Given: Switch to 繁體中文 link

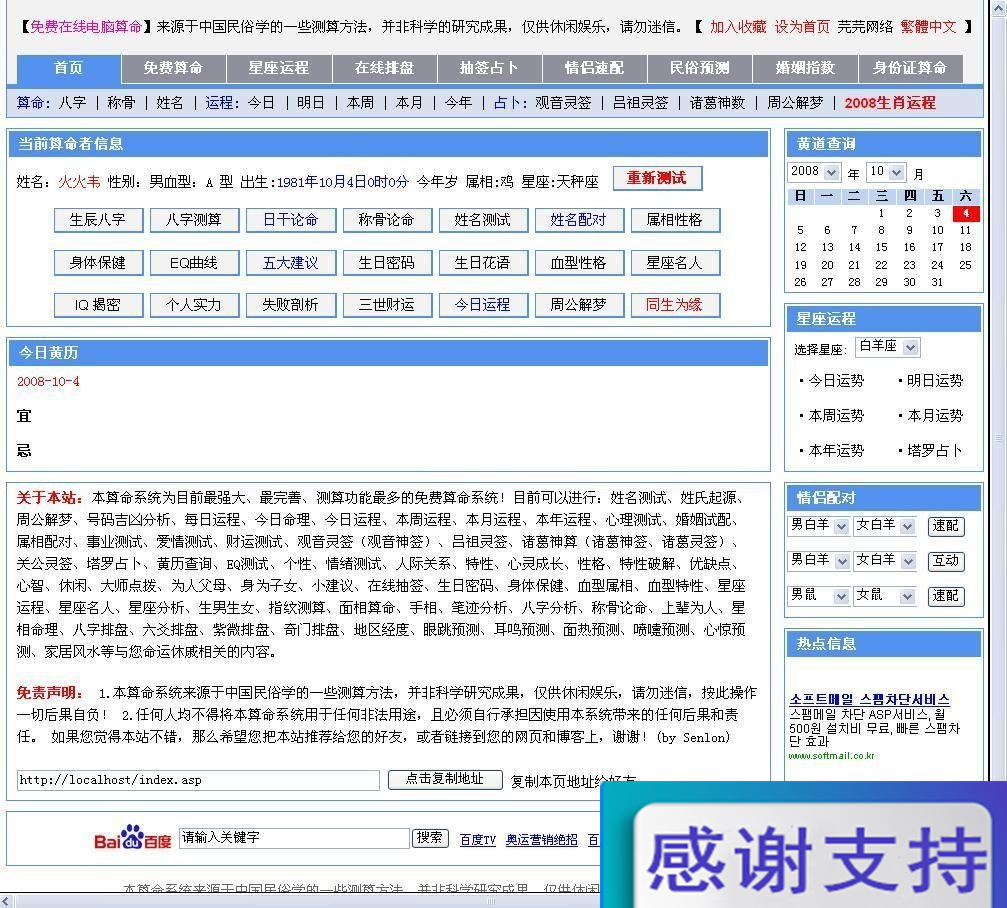Looking at the screenshot, I should coord(928,27).
